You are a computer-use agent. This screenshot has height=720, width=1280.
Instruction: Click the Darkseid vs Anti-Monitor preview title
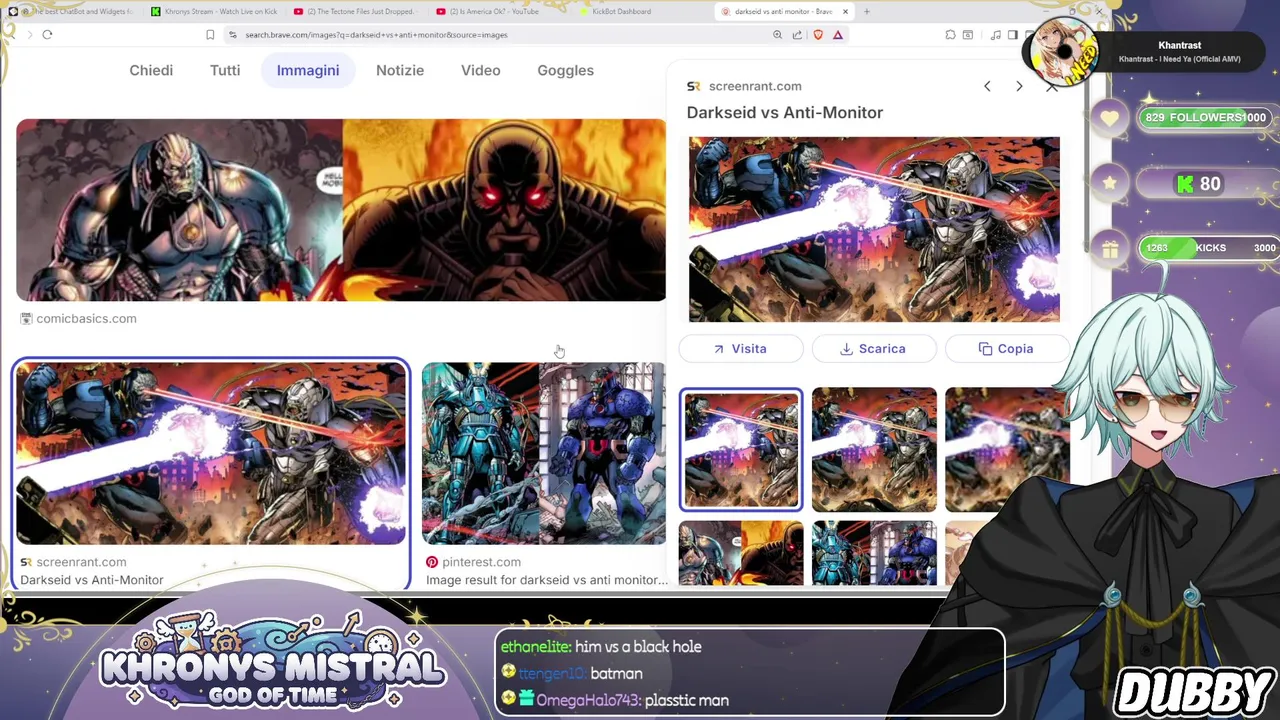785,112
